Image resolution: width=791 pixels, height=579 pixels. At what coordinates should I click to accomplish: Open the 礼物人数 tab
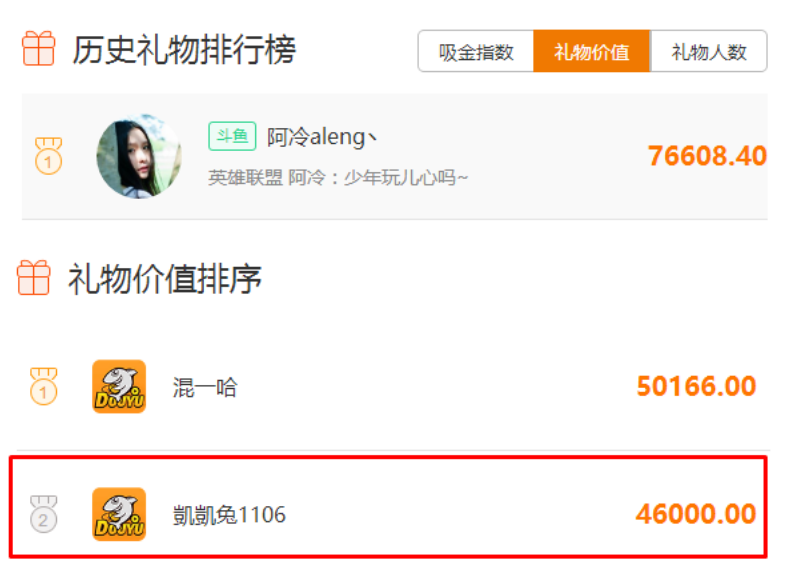[709, 51]
